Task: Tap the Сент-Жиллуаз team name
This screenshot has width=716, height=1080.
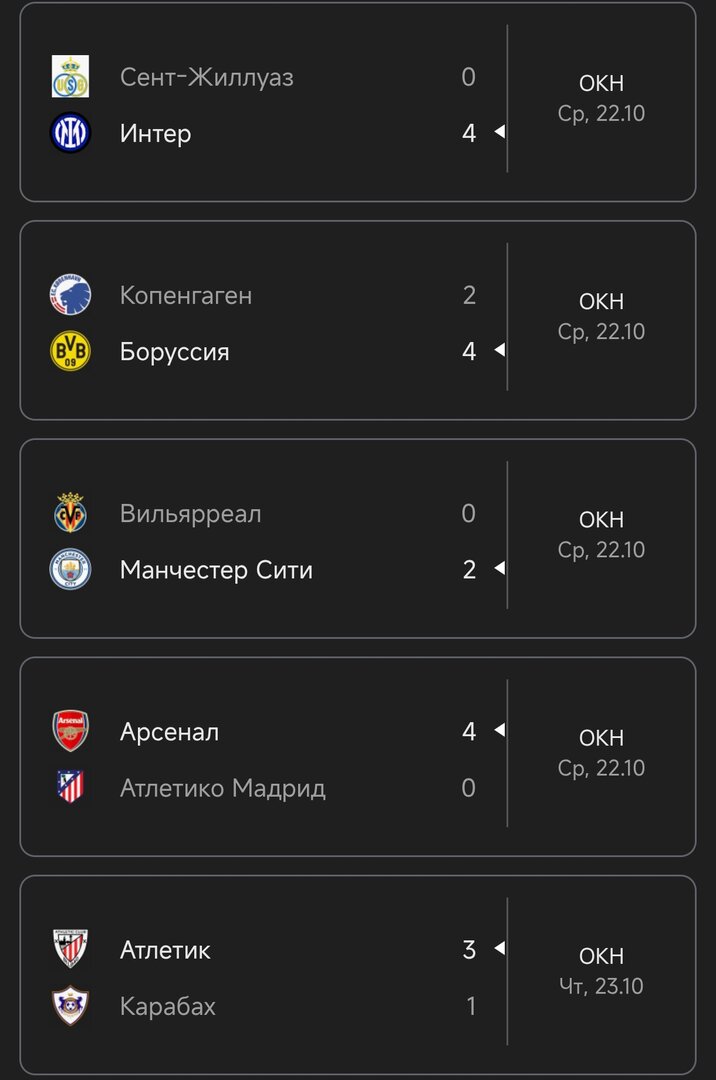Action: 207,77
